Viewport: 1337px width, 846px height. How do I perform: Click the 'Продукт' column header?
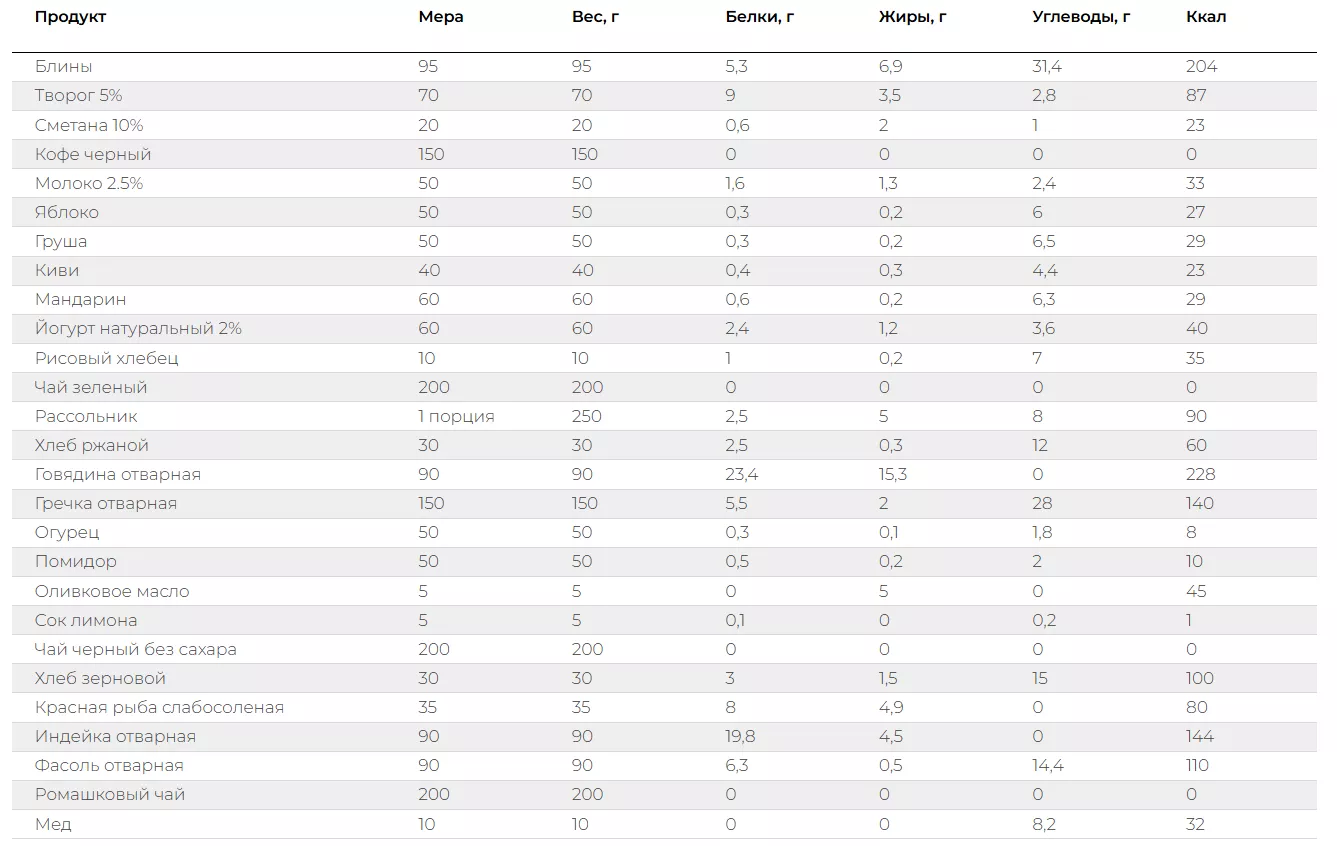pos(70,17)
